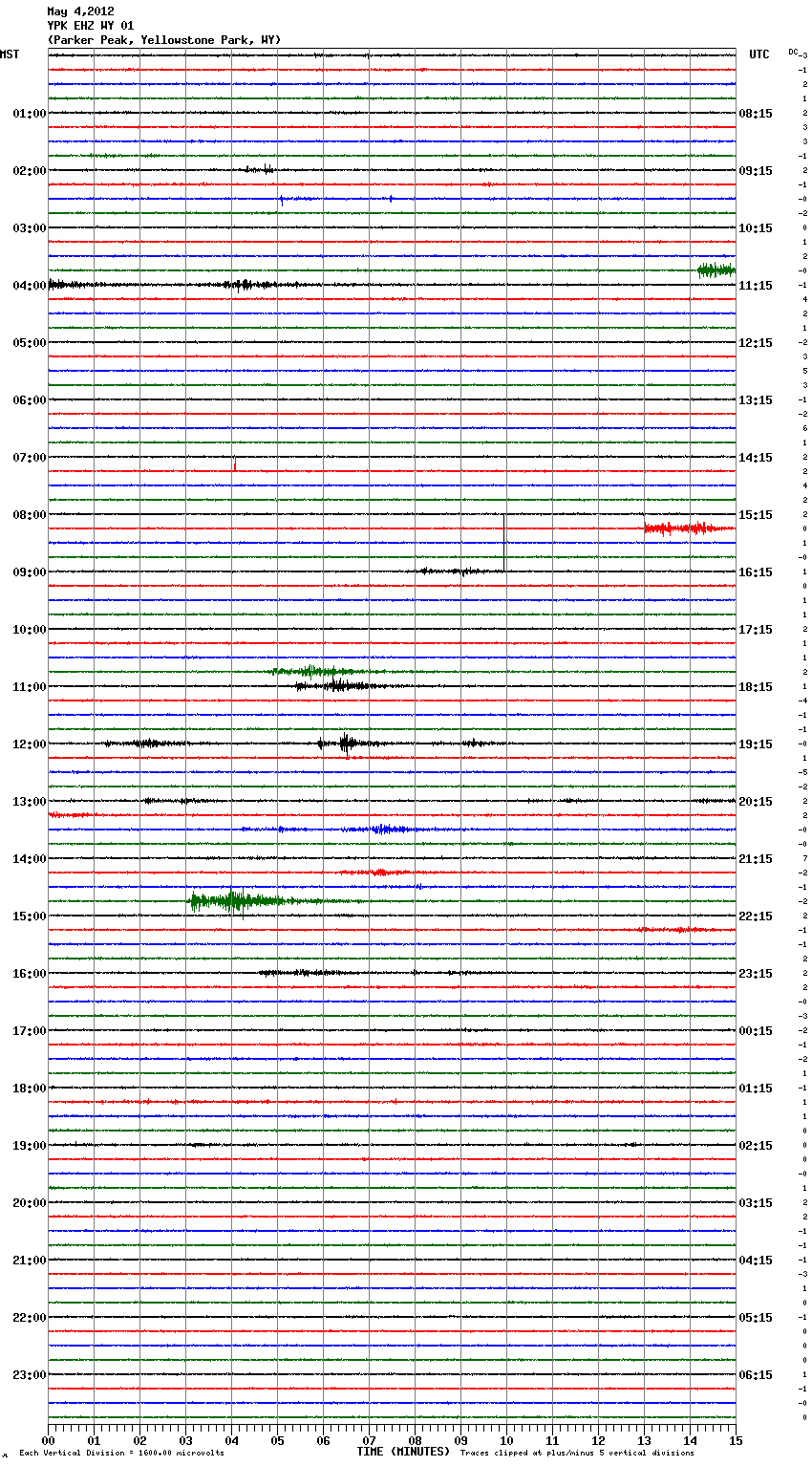Click the '20:15' UTC time label
Image resolution: width=812 pixels, height=1466 pixels.
click(x=756, y=802)
